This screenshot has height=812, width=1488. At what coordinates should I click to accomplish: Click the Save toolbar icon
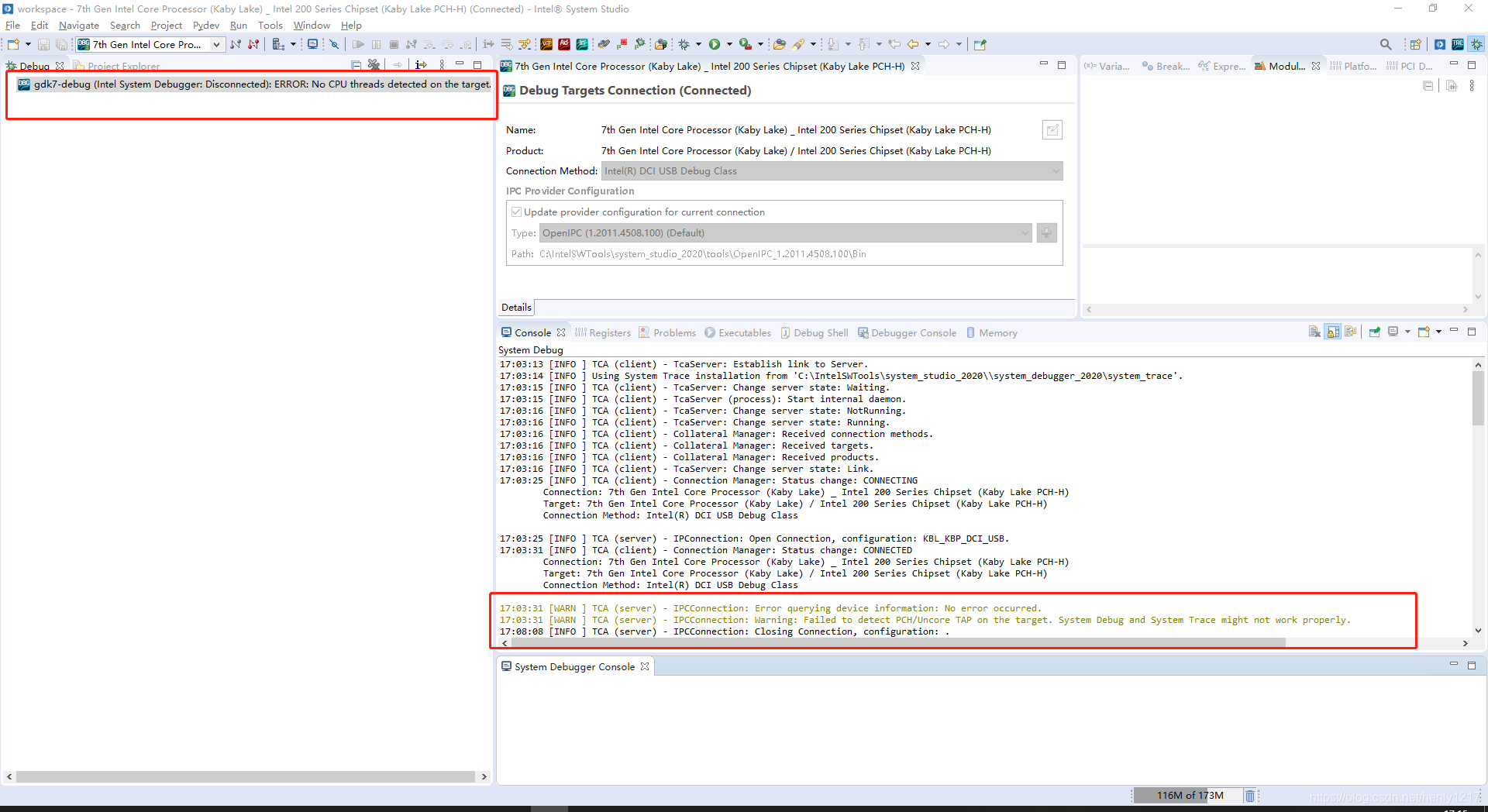[43, 44]
